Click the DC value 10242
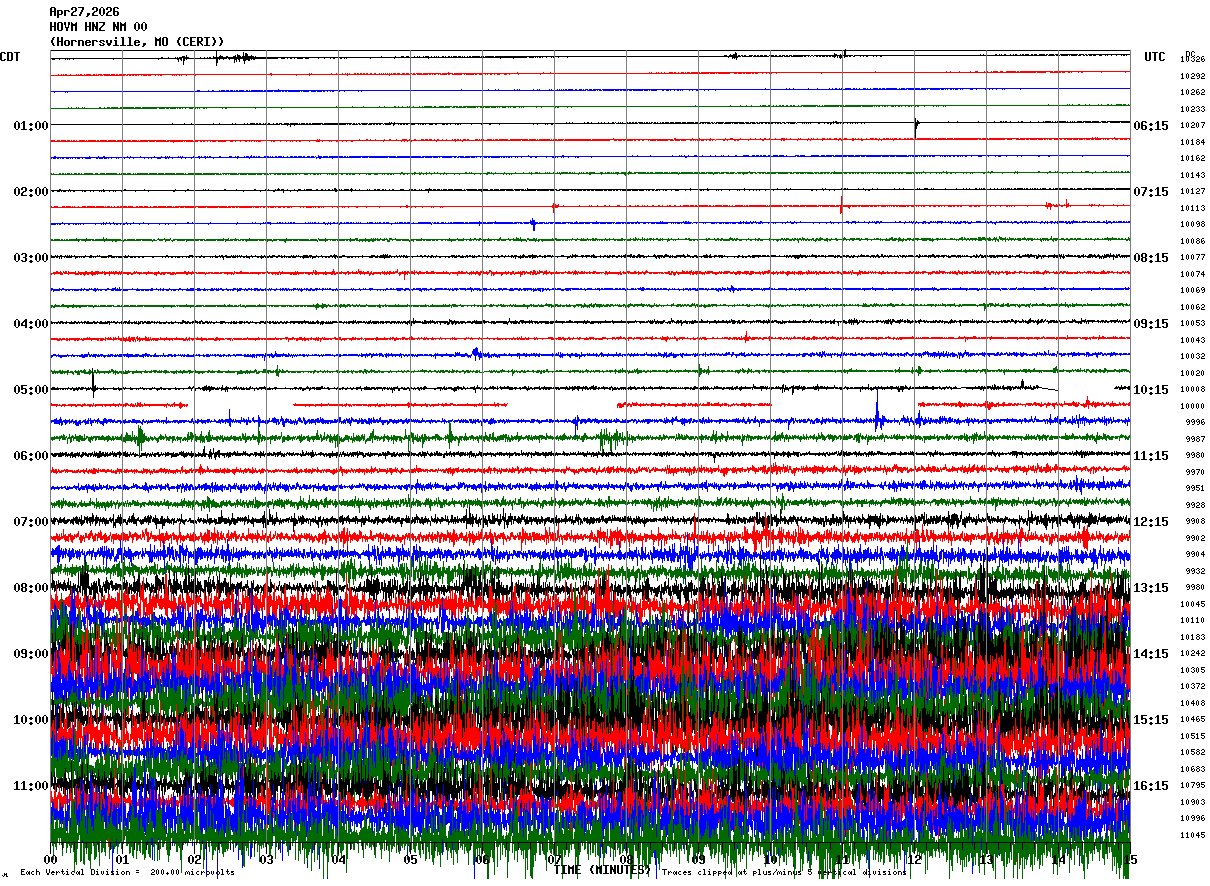1210x886 pixels. [x=1192, y=654]
